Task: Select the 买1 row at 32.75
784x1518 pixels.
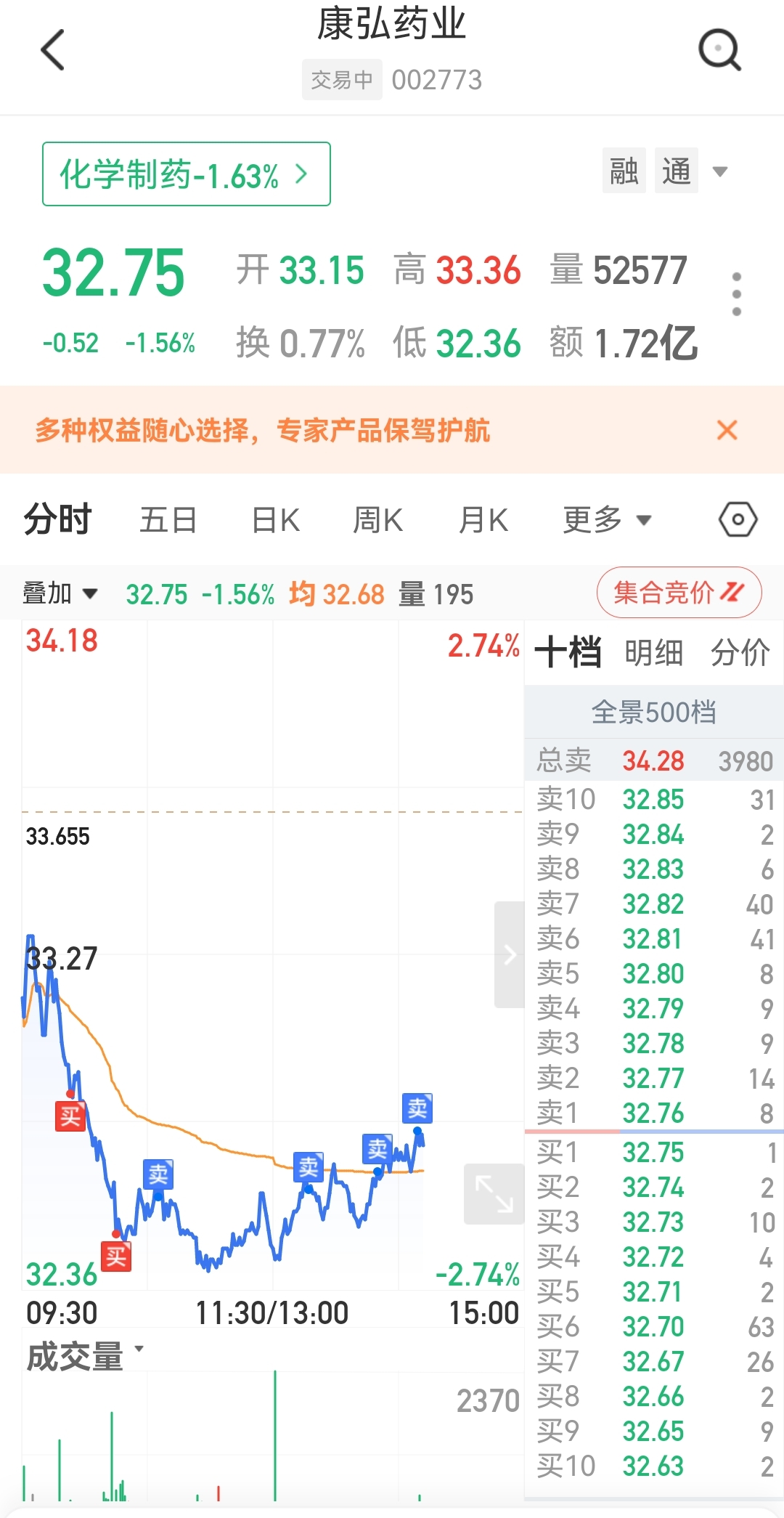Action: (x=654, y=1153)
